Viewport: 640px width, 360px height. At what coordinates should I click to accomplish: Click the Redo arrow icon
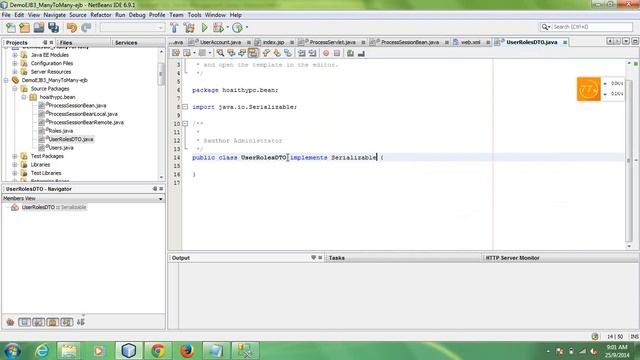[x=86, y=27]
